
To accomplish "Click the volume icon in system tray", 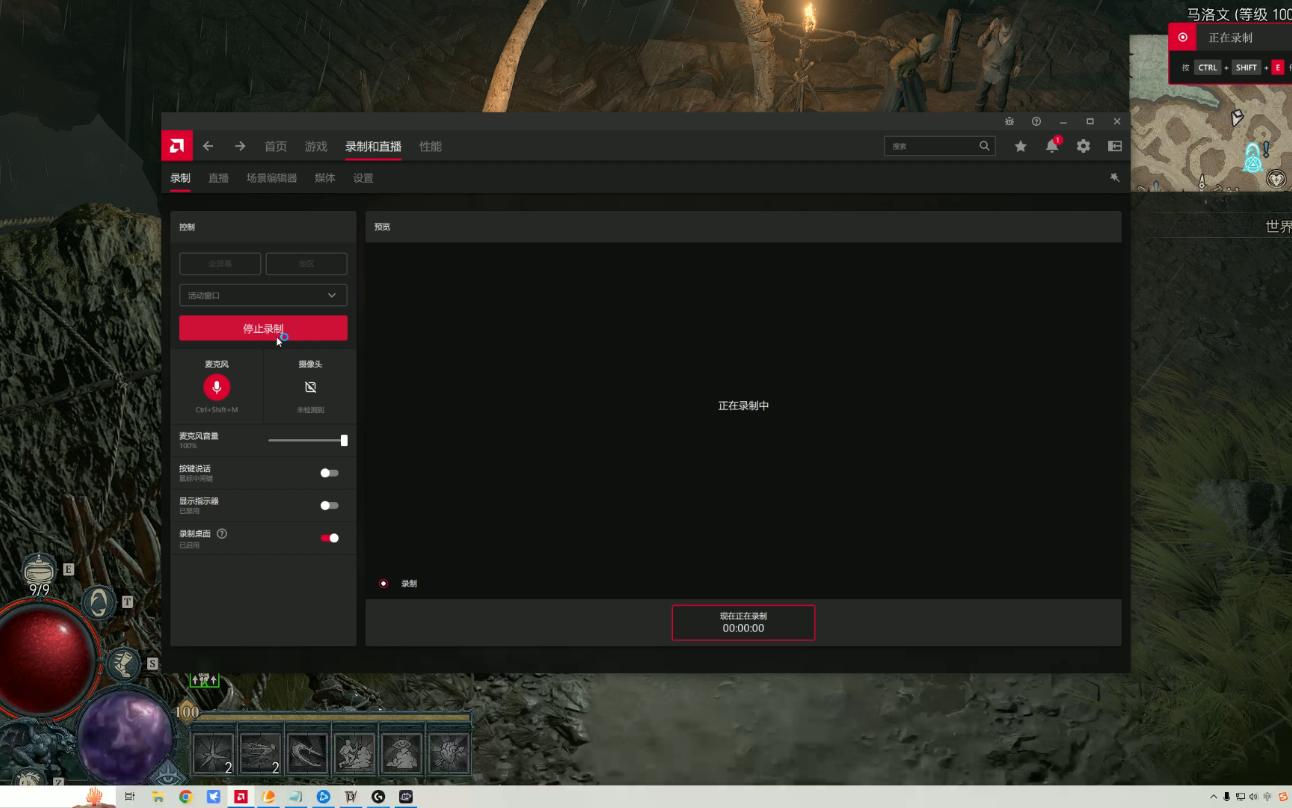I will click(x=1254, y=797).
